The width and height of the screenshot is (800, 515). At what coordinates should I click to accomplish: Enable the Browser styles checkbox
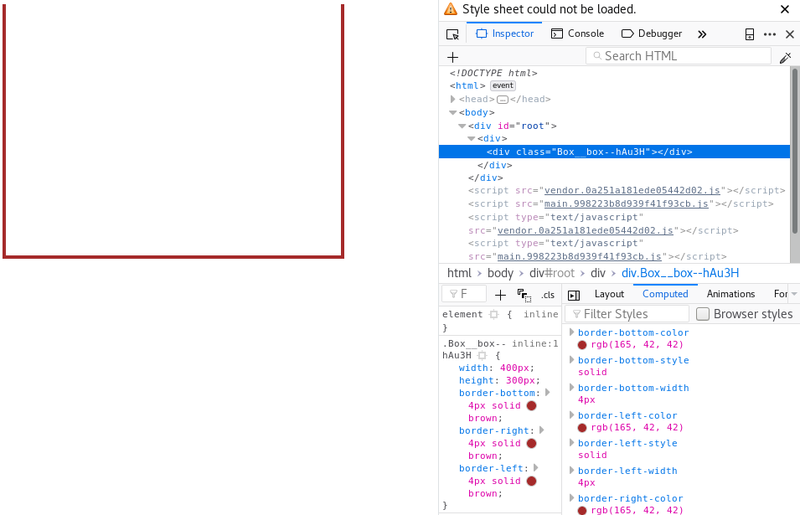[703, 314]
